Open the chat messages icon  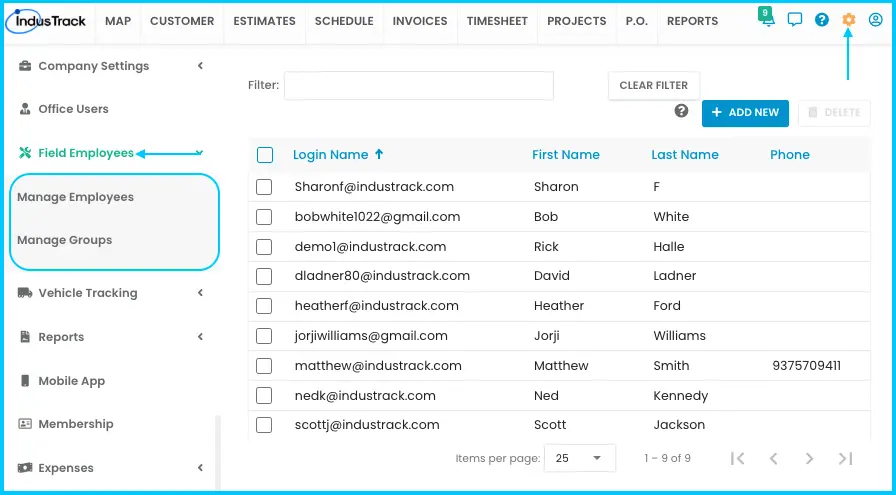795,20
